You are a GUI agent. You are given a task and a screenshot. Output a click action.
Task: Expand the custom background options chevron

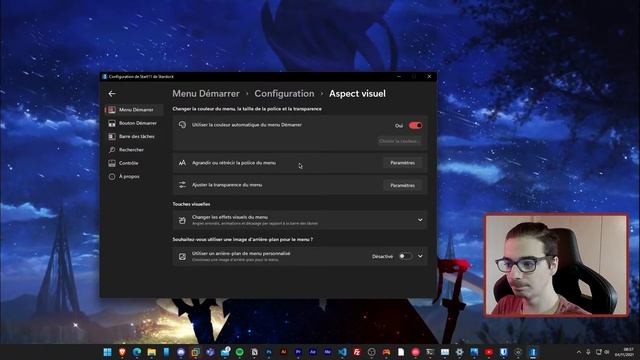click(x=420, y=256)
